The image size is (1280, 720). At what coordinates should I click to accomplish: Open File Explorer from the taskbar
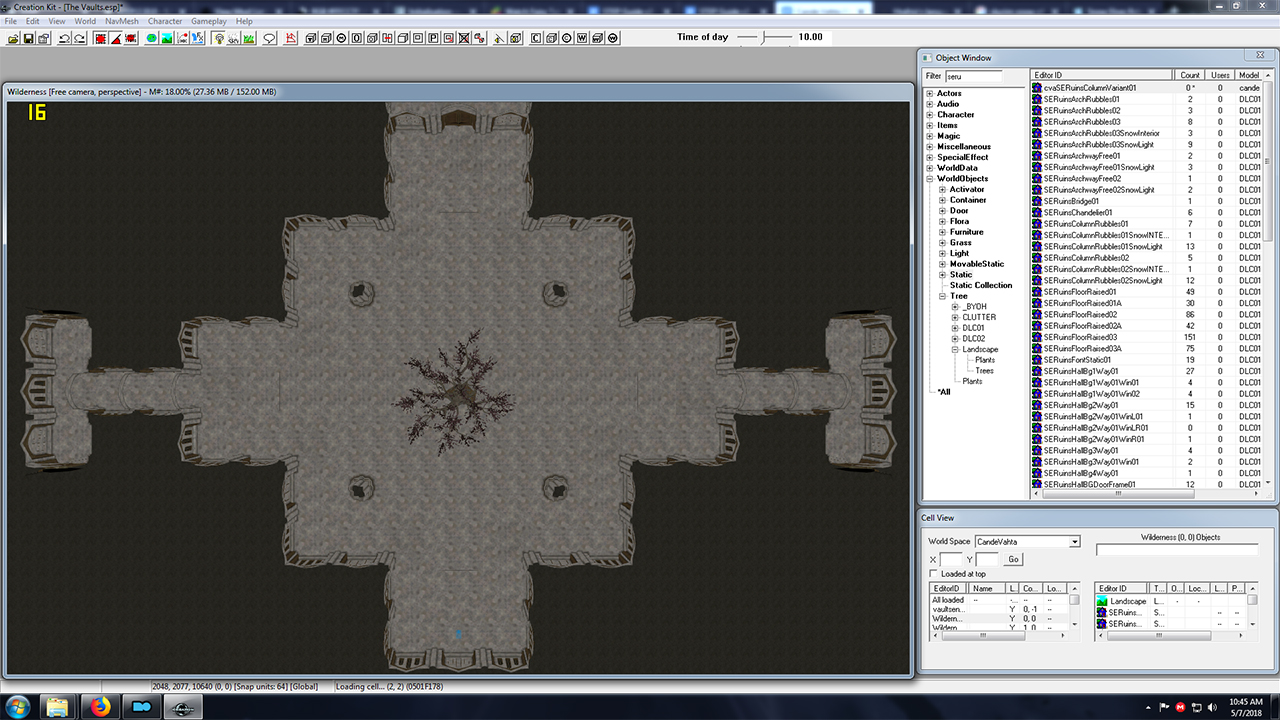tap(58, 706)
